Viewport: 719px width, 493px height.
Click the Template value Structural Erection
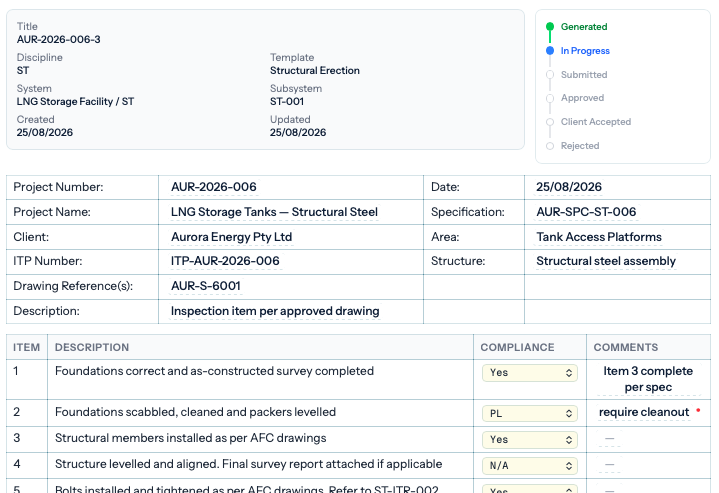(x=315, y=71)
